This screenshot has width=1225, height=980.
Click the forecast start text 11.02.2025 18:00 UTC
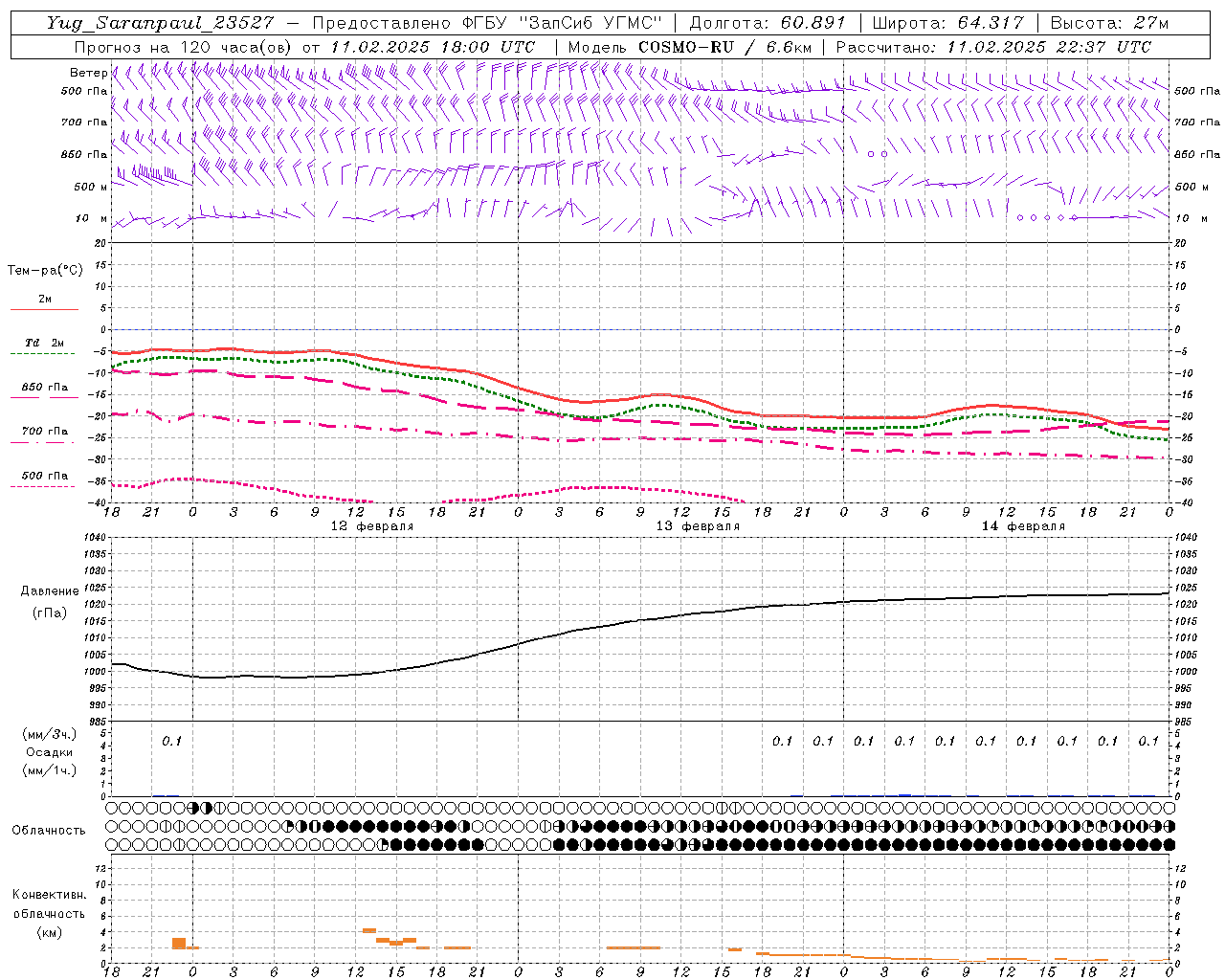coord(432,47)
